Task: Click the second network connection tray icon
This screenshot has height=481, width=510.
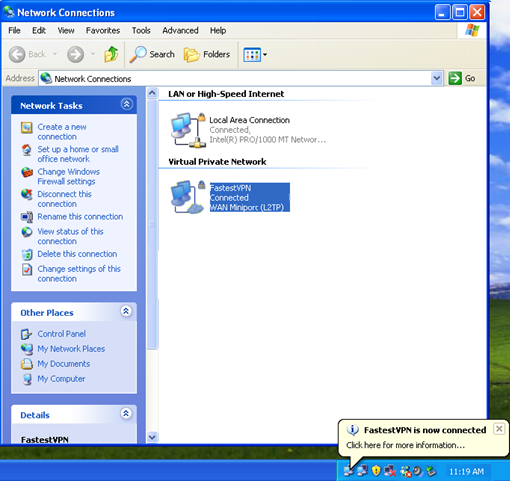Action: 362,471
